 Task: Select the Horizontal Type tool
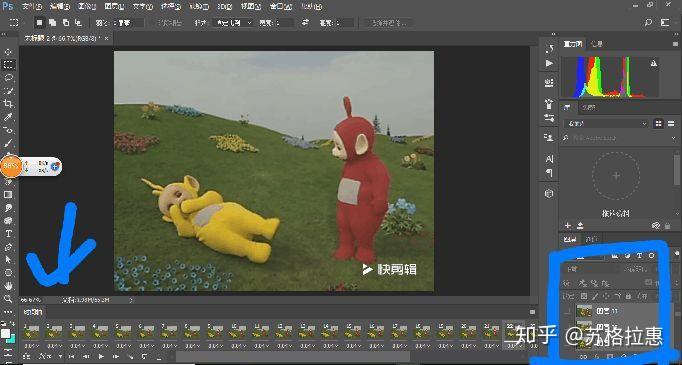8,234
